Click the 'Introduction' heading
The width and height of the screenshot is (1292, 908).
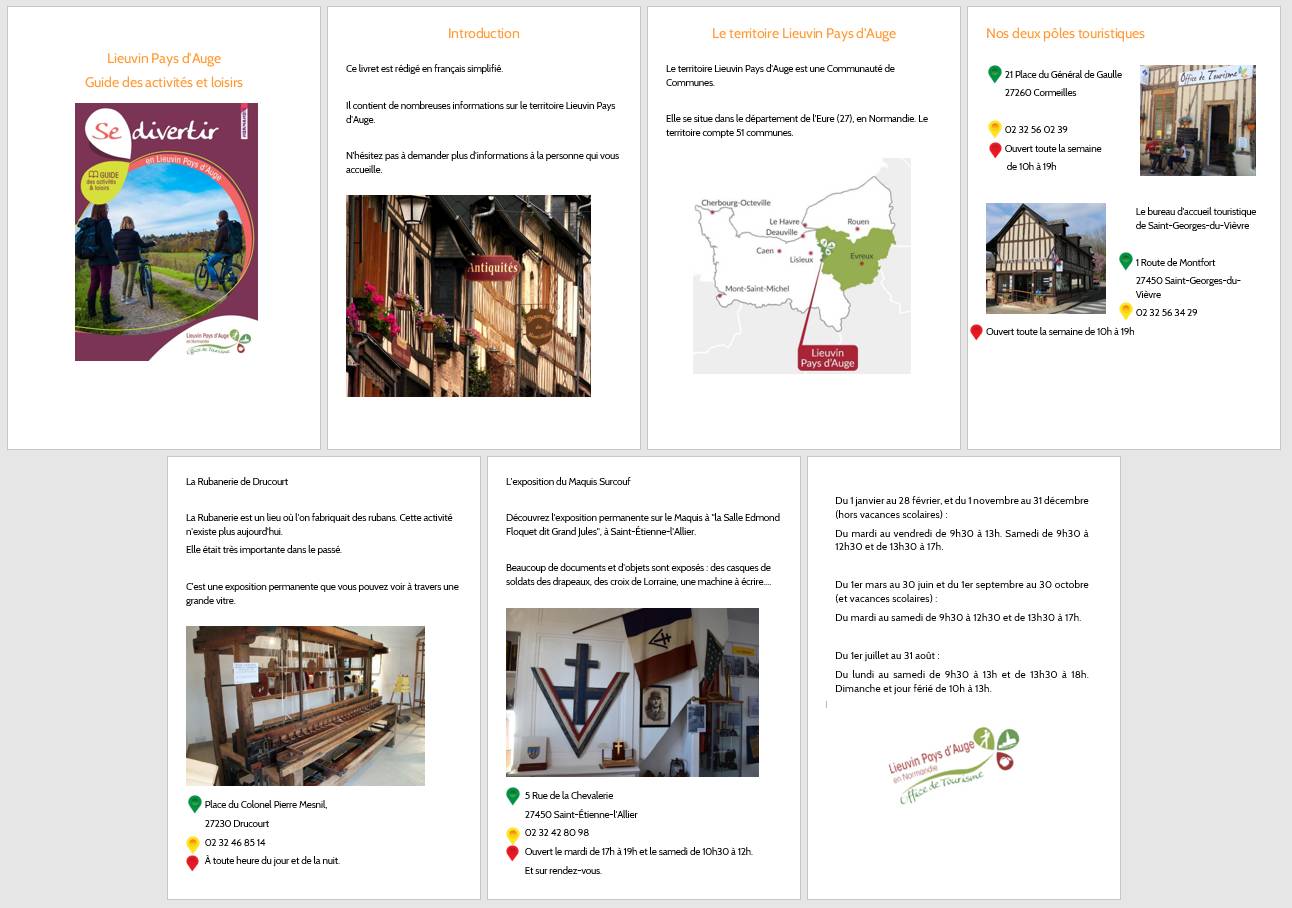[483, 33]
